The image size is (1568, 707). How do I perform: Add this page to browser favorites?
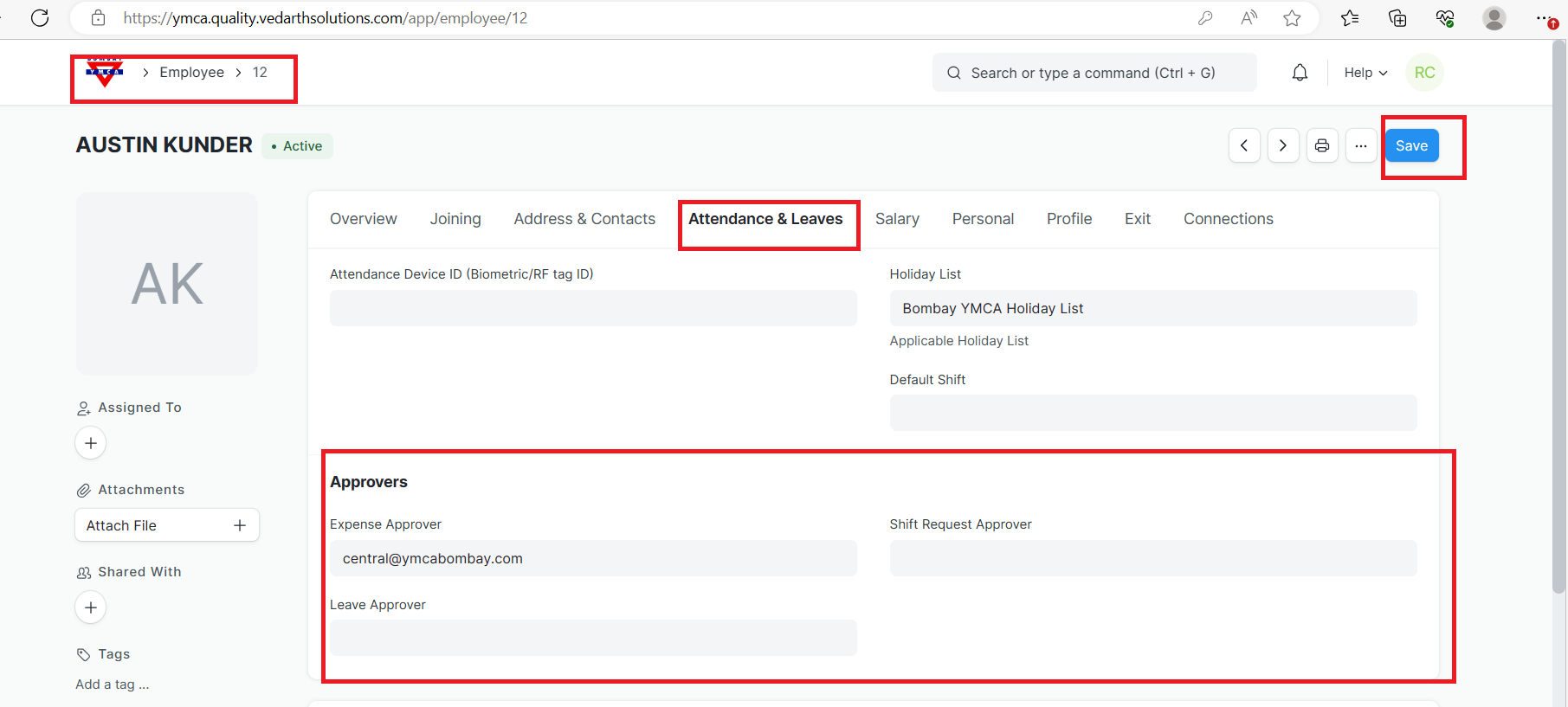click(1292, 18)
